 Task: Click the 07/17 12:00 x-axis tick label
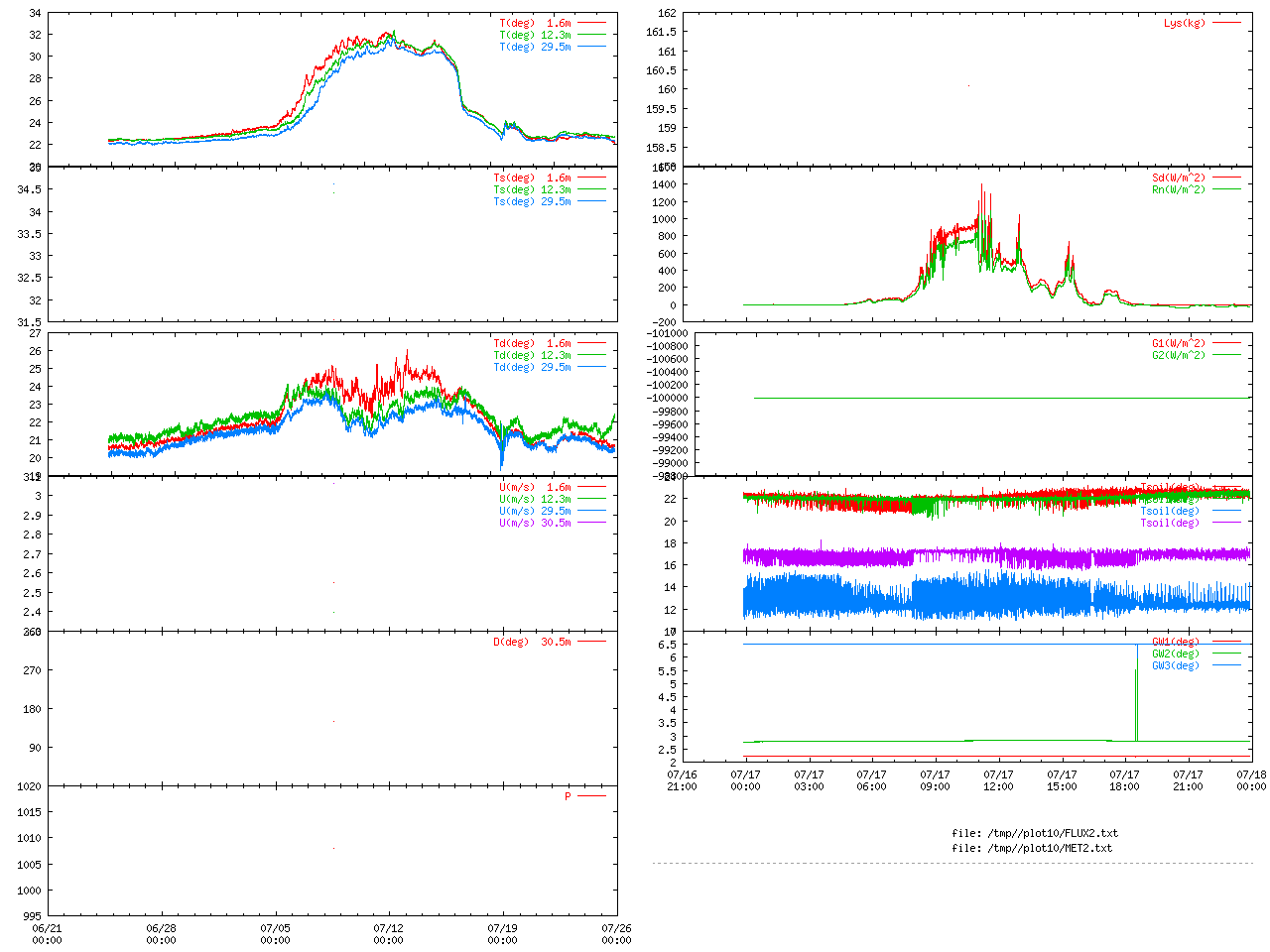pos(998,780)
